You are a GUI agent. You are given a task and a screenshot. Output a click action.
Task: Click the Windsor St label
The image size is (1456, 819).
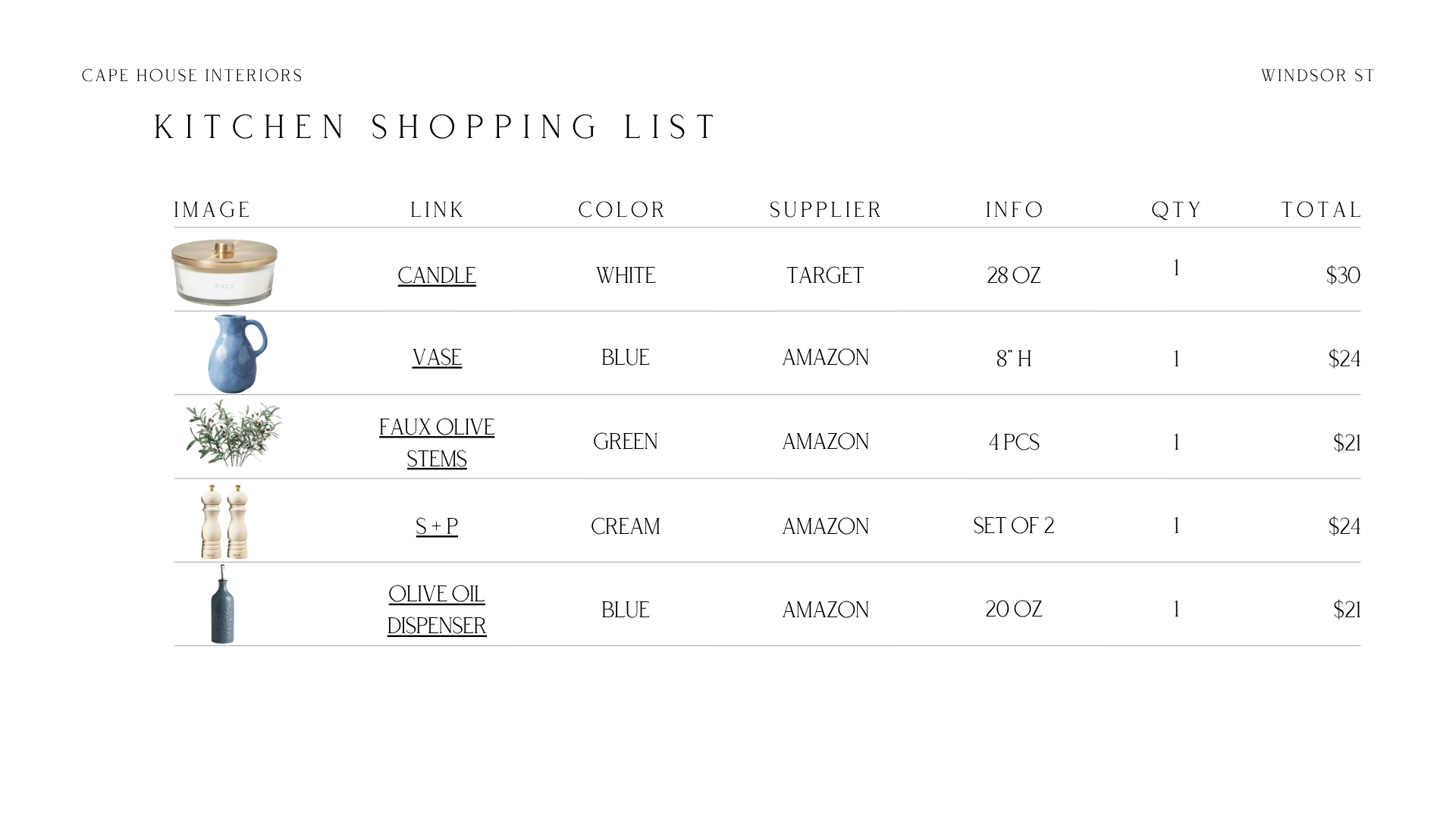(1318, 76)
